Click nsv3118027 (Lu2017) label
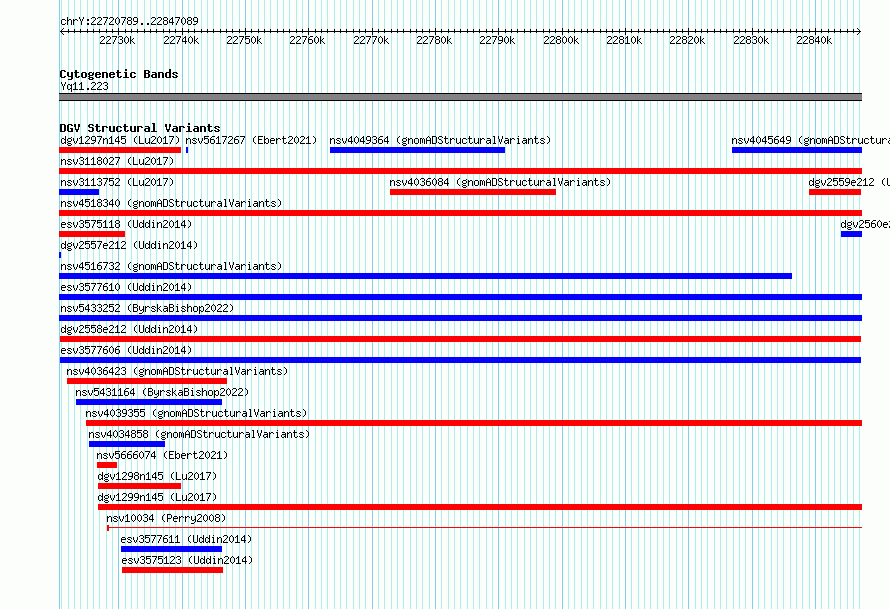890x609 pixels. 117,161
